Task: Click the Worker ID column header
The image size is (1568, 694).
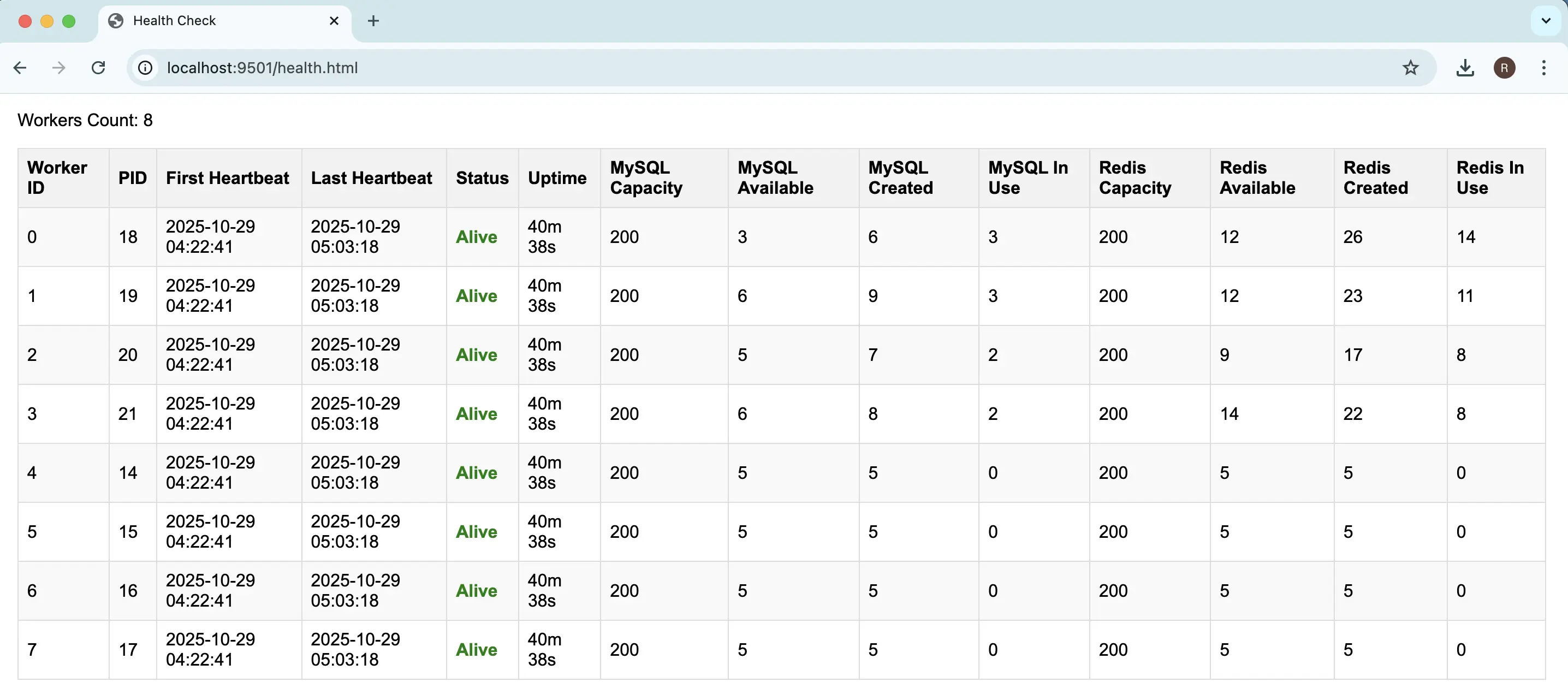Action: (57, 177)
